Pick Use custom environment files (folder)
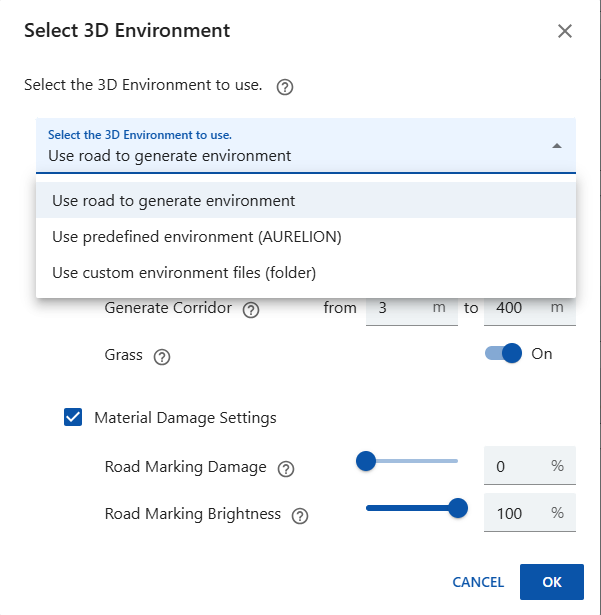Screen dimensions: 601x615 coord(184,273)
